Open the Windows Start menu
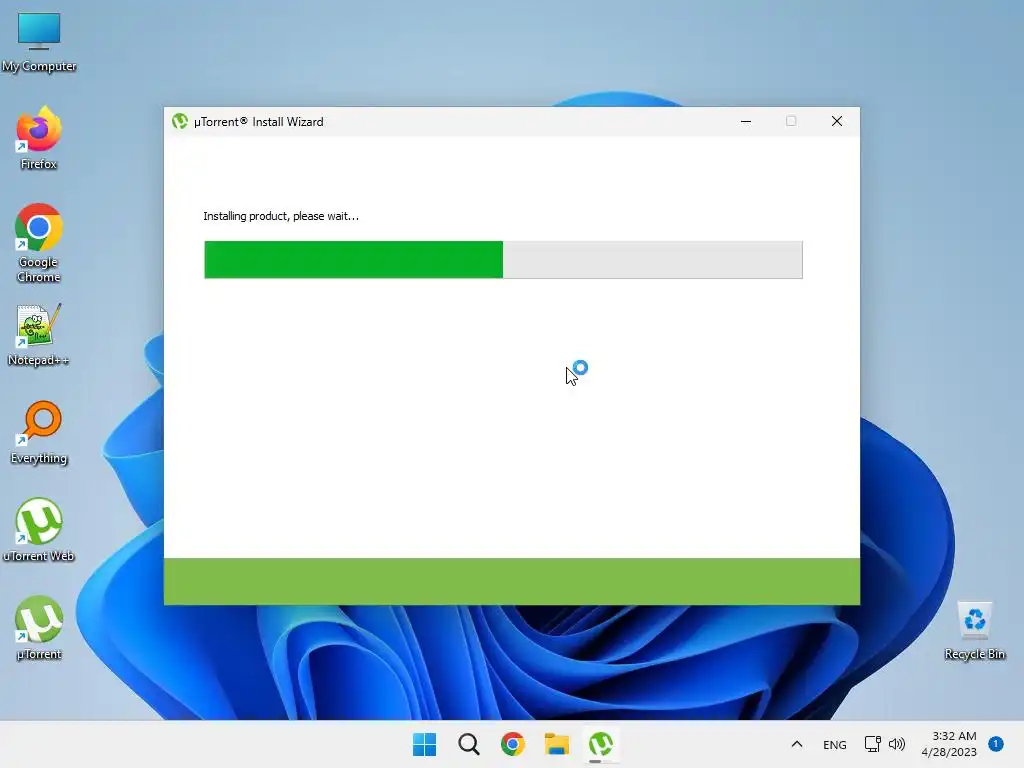This screenshot has height=768, width=1024. coord(424,744)
